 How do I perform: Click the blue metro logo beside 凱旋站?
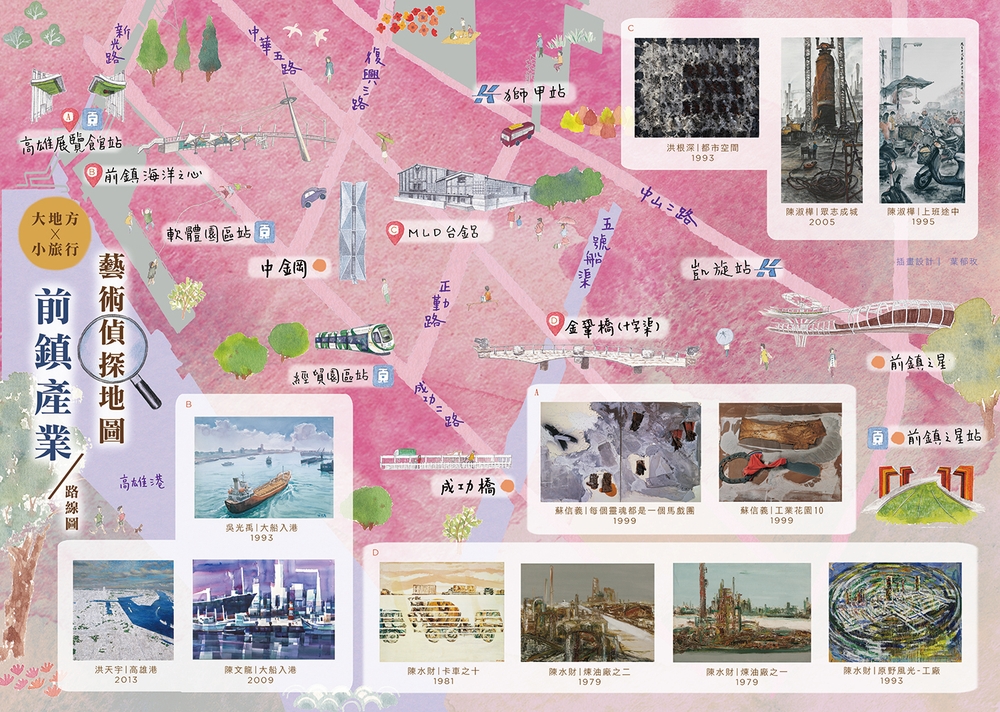tap(768, 268)
